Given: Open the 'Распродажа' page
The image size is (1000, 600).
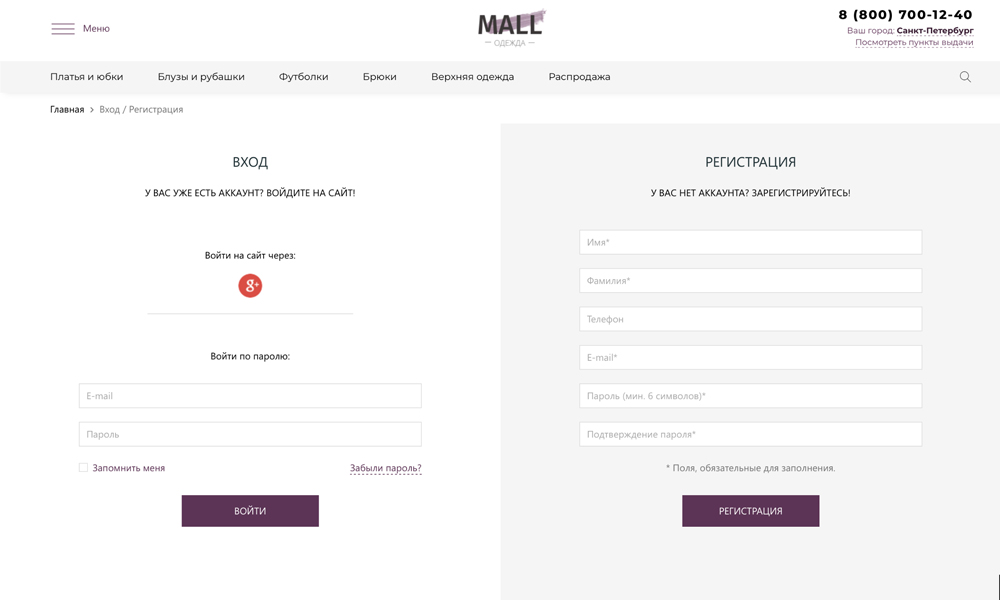Looking at the screenshot, I should point(578,76).
